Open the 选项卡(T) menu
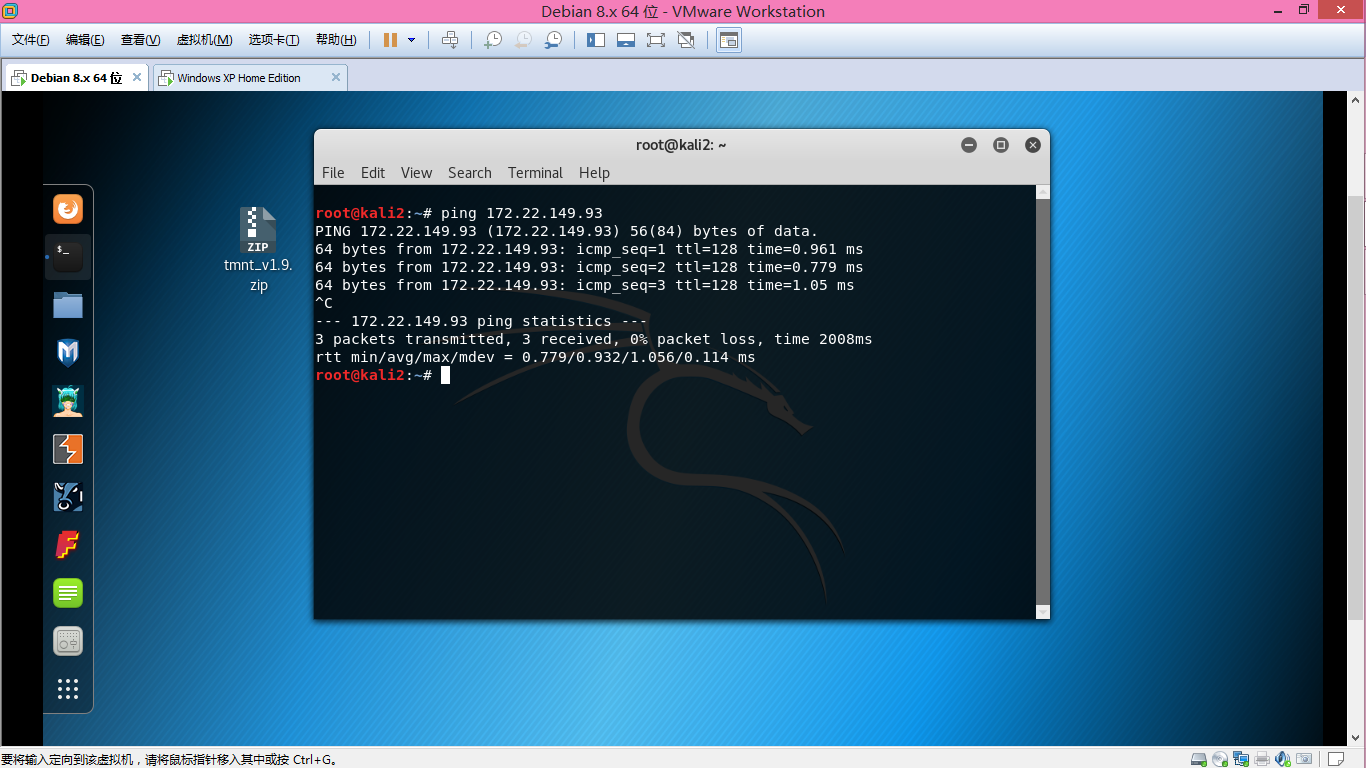This screenshot has height=768, width=1366. tap(274, 40)
